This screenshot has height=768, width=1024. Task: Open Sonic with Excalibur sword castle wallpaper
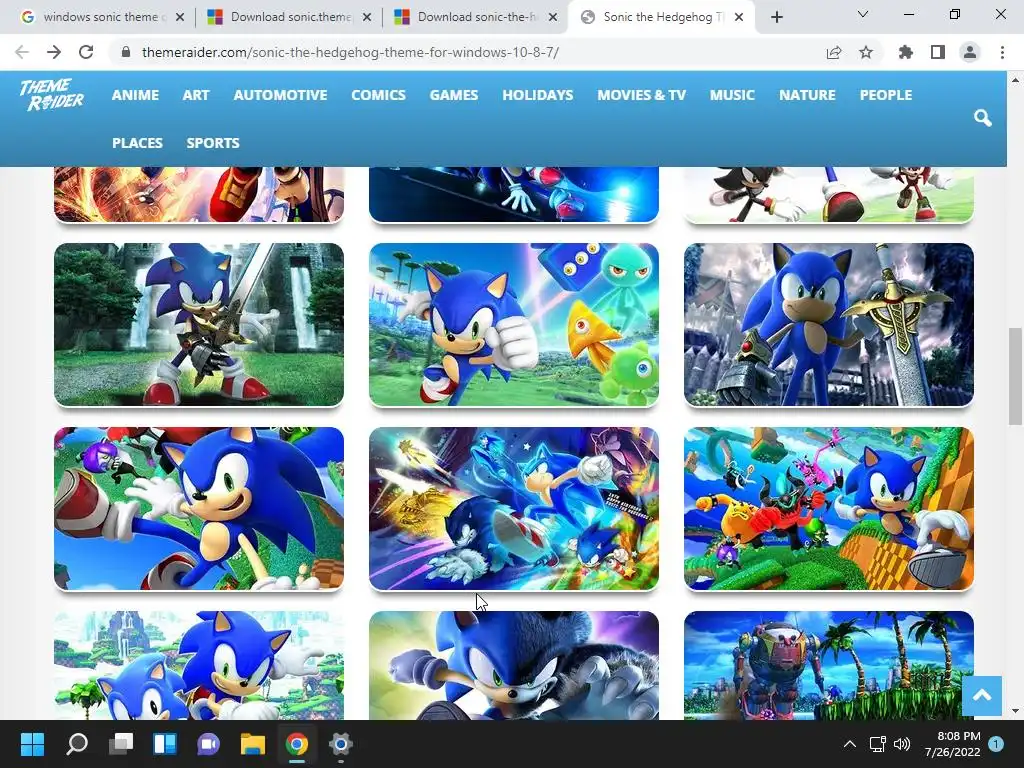[x=829, y=325]
